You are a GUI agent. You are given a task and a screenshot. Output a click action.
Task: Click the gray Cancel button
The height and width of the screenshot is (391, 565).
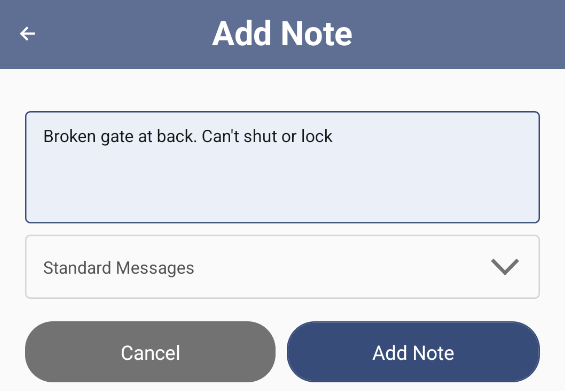tap(150, 352)
